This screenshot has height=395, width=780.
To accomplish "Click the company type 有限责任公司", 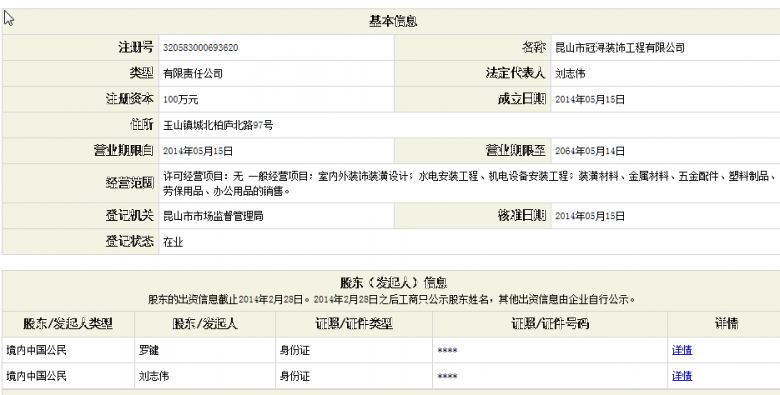I will (193, 74).
